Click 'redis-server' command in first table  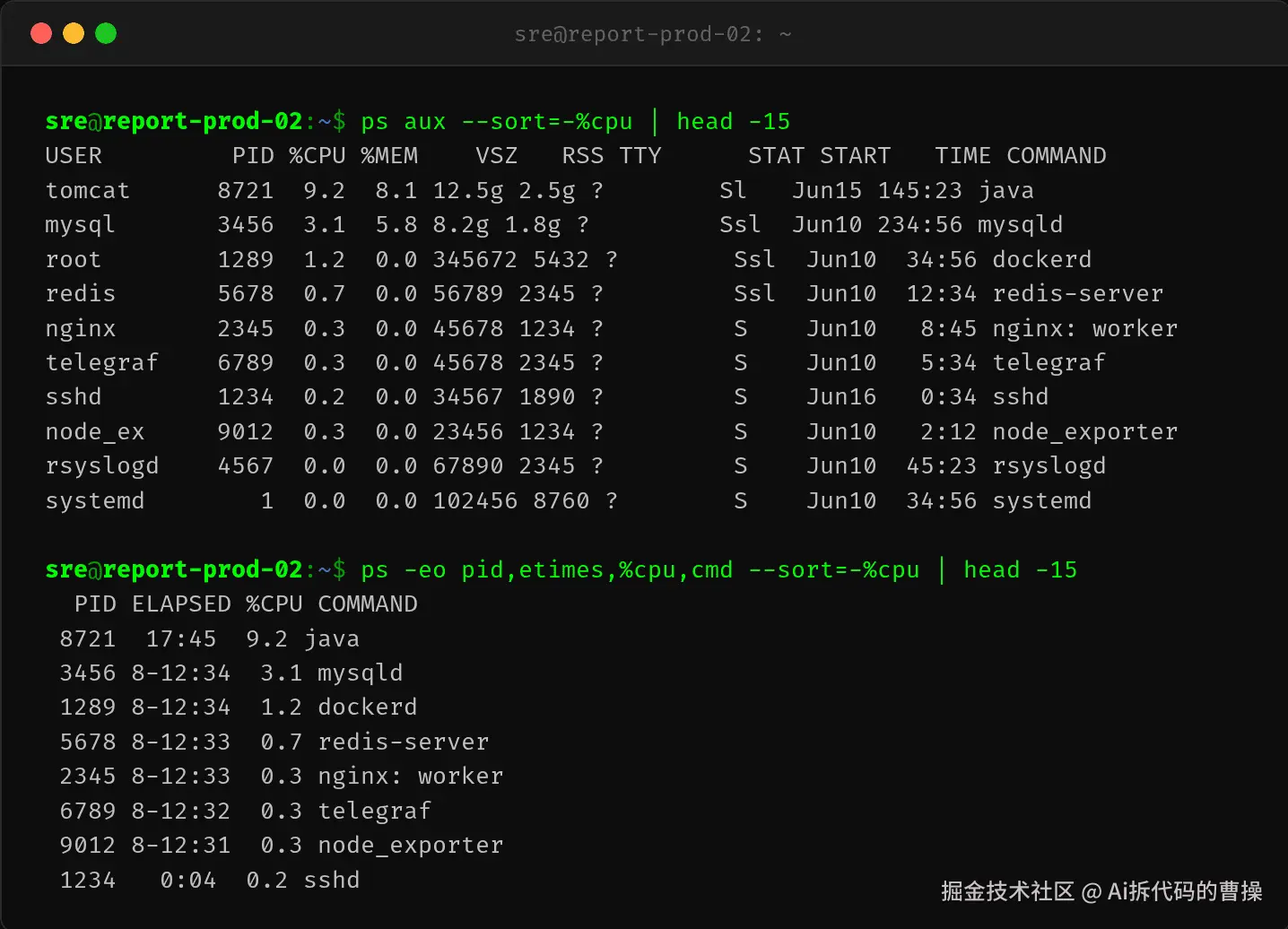1078,293
